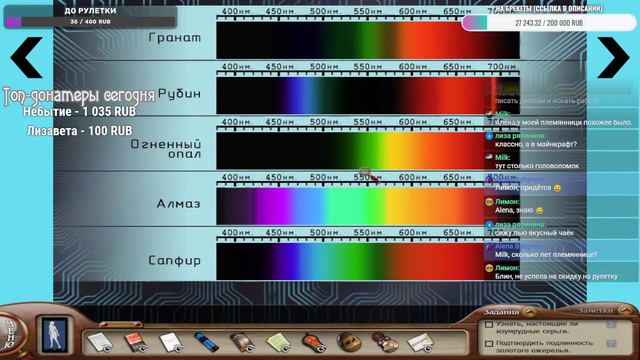Select the white paper sheet in inventory

[x=99, y=342]
